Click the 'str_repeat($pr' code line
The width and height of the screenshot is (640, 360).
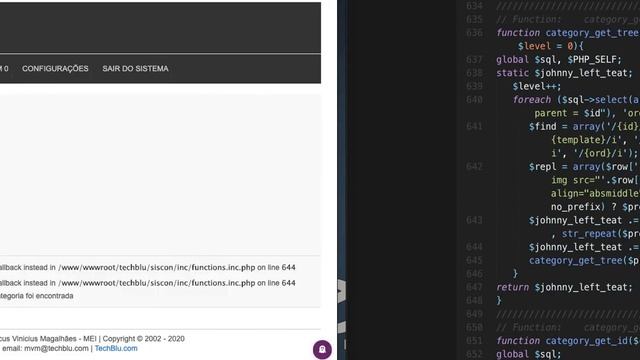point(595,234)
